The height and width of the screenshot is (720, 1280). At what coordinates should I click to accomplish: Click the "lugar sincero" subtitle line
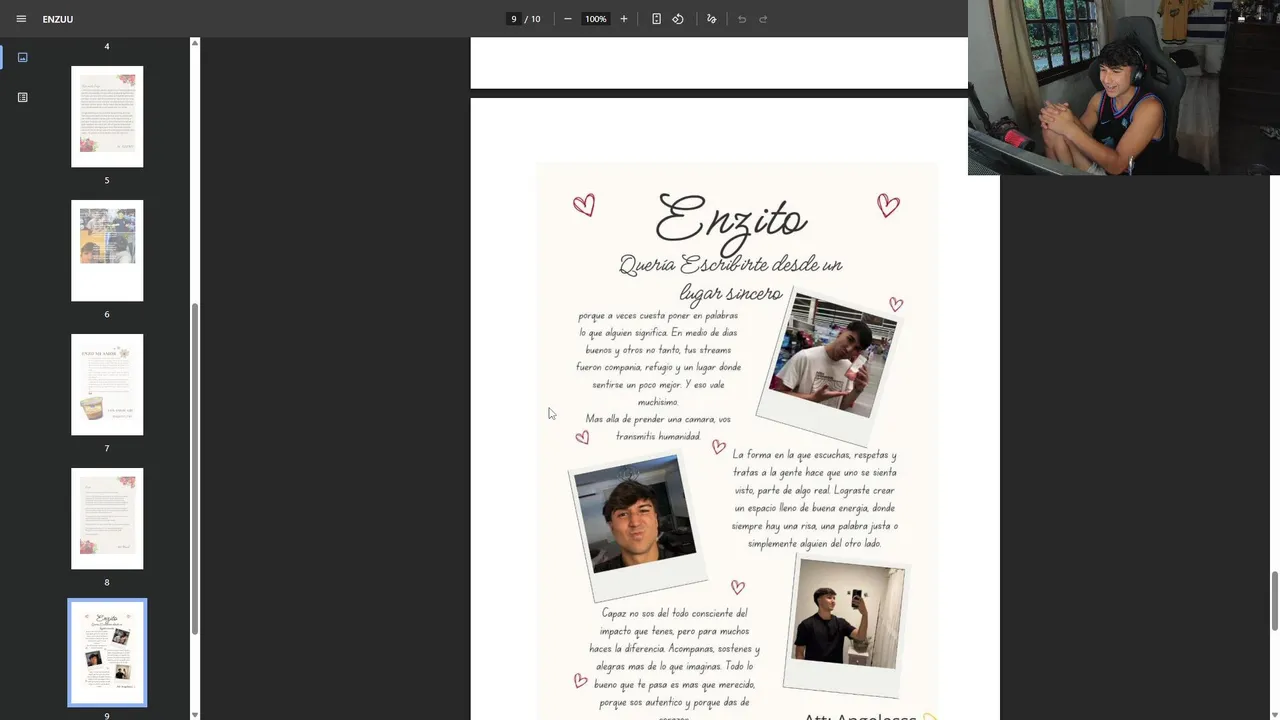click(731, 293)
